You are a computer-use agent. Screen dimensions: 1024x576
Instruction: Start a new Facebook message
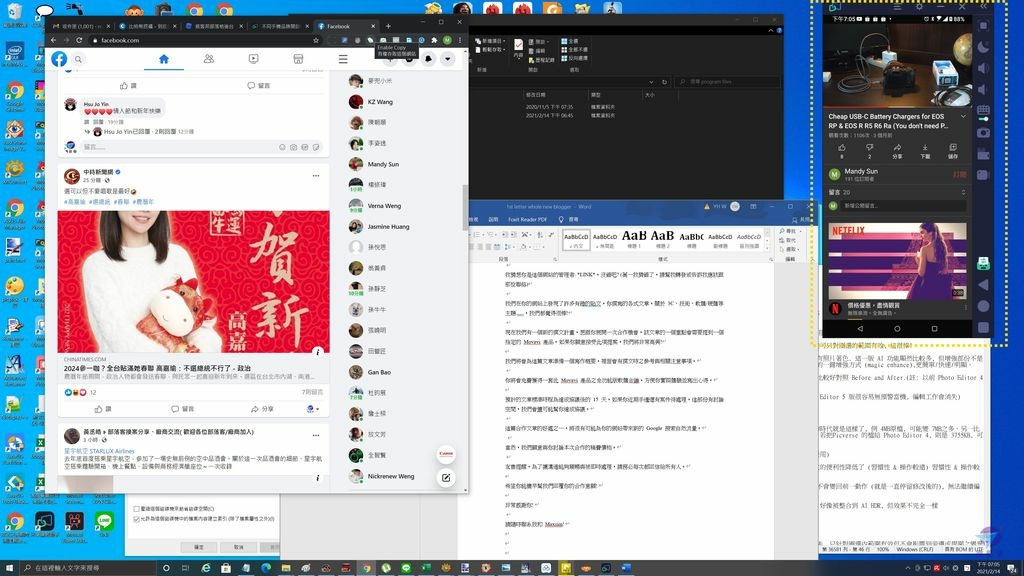tap(446, 477)
